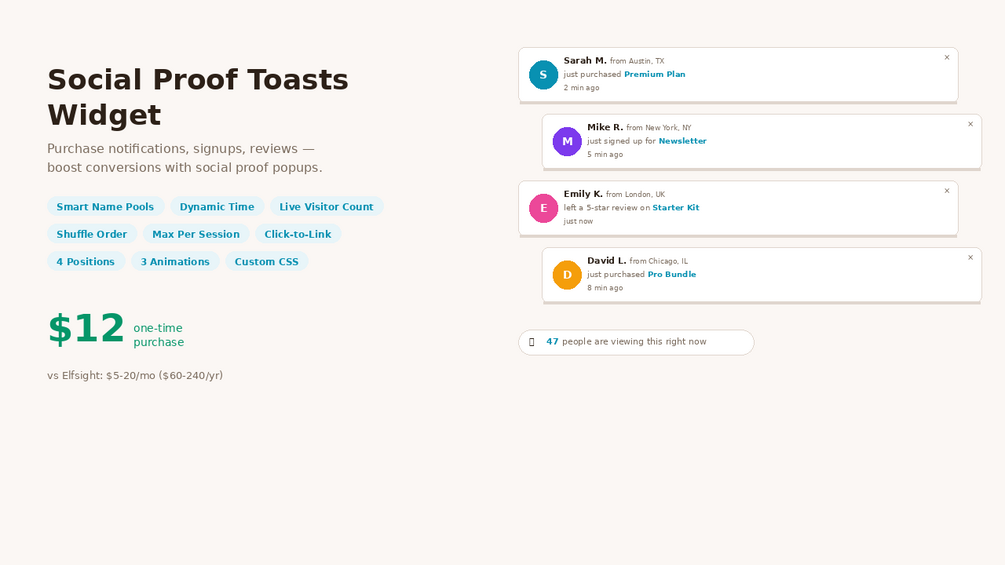Screen dimensions: 1005x565
Task: Close the Mike R. newsletter toast
Action: pos(970,125)
